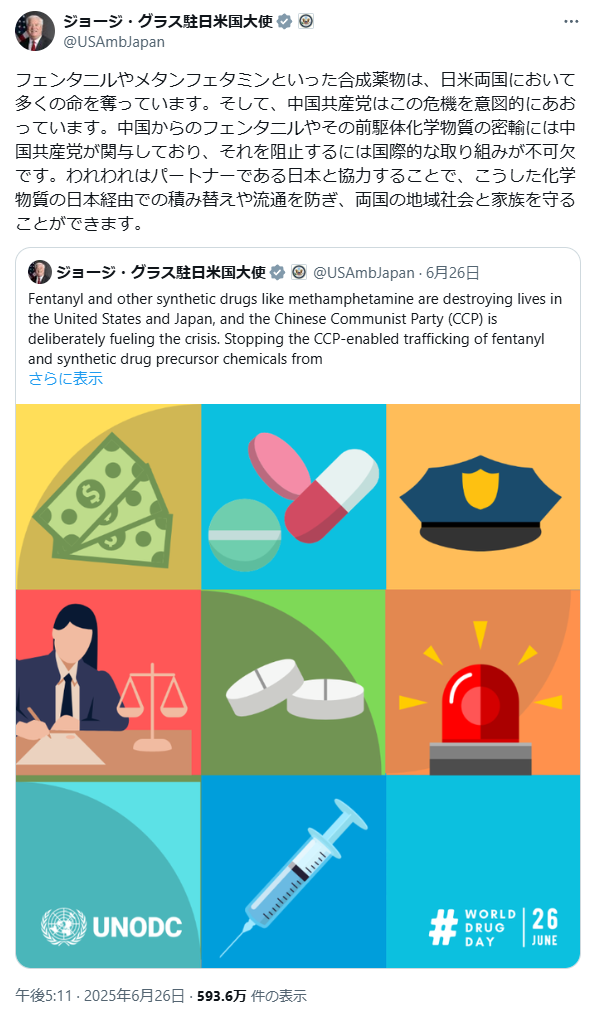Screen dimensions: 590x1015
Task: Click the World Drug Day hashtag graphic
Action: [494, 927]
